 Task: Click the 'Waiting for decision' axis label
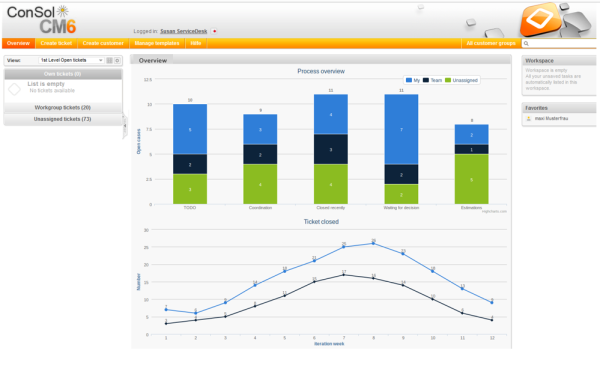401,208
